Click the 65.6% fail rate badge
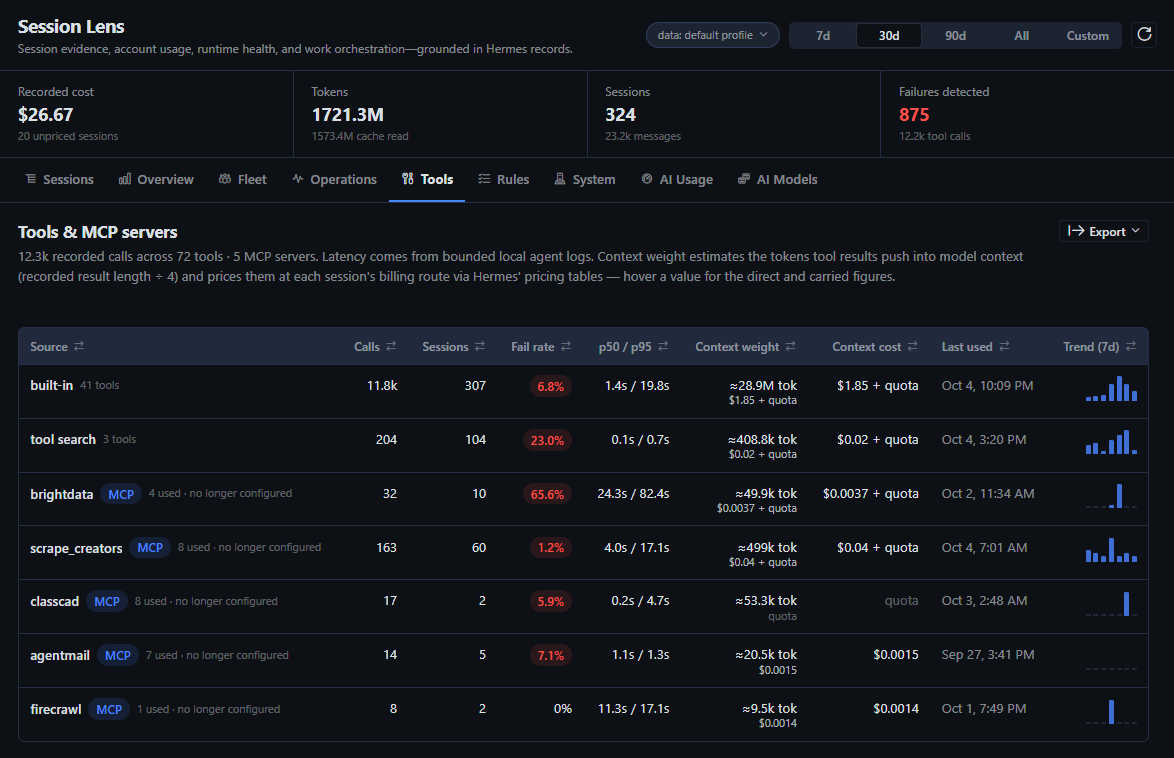This screenshot has height=758, width=1174. tap(547, 494)
